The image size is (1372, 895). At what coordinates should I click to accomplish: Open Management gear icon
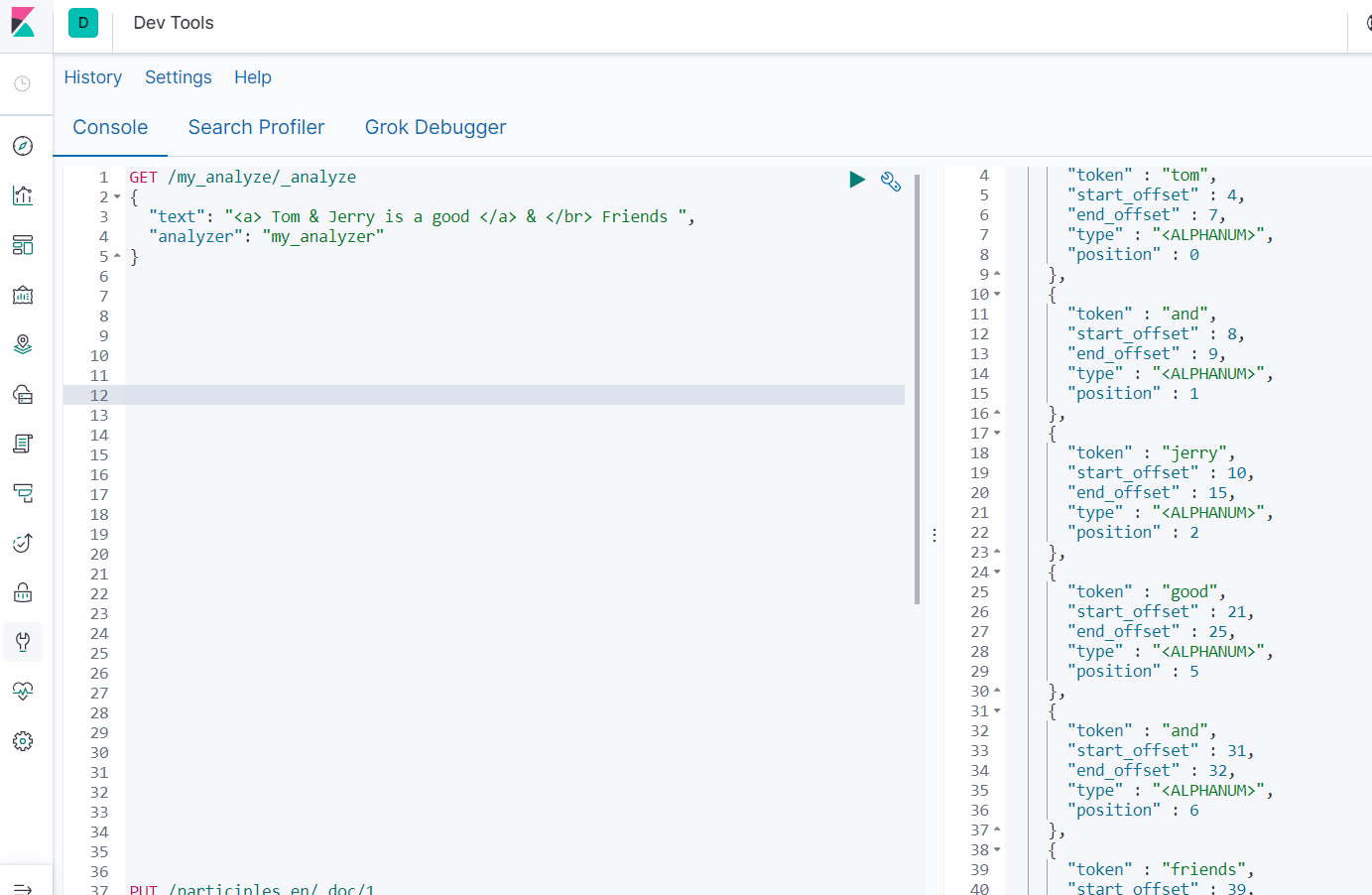coord(23,741)
